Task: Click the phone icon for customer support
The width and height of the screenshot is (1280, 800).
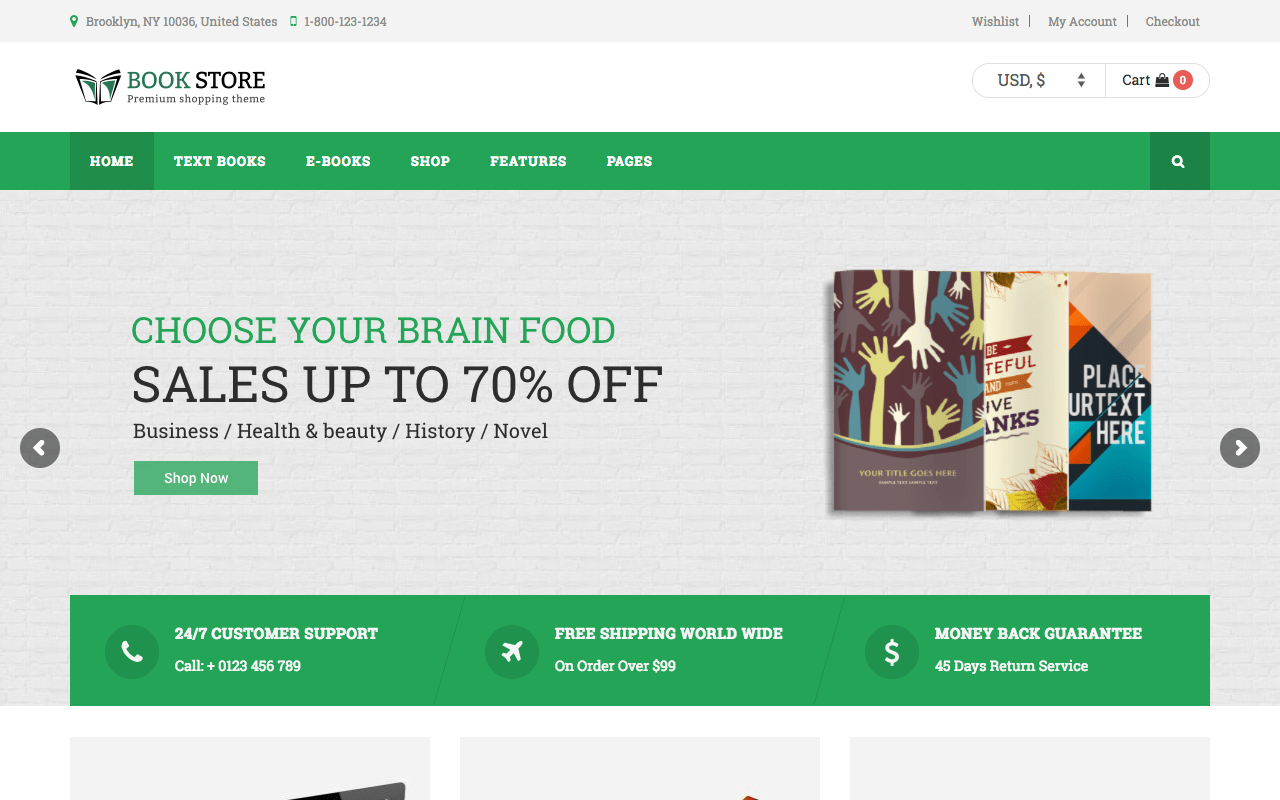Action: [132, 652]
